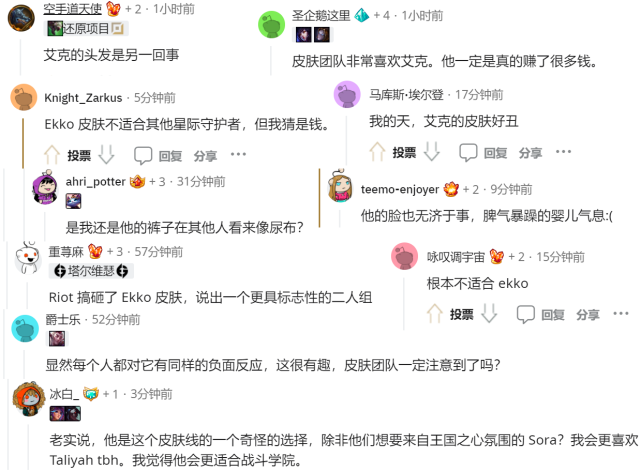Open 冰白_ user avatar
The height and width of the screenshot is (472, 641).
click(x=29, y=399)
